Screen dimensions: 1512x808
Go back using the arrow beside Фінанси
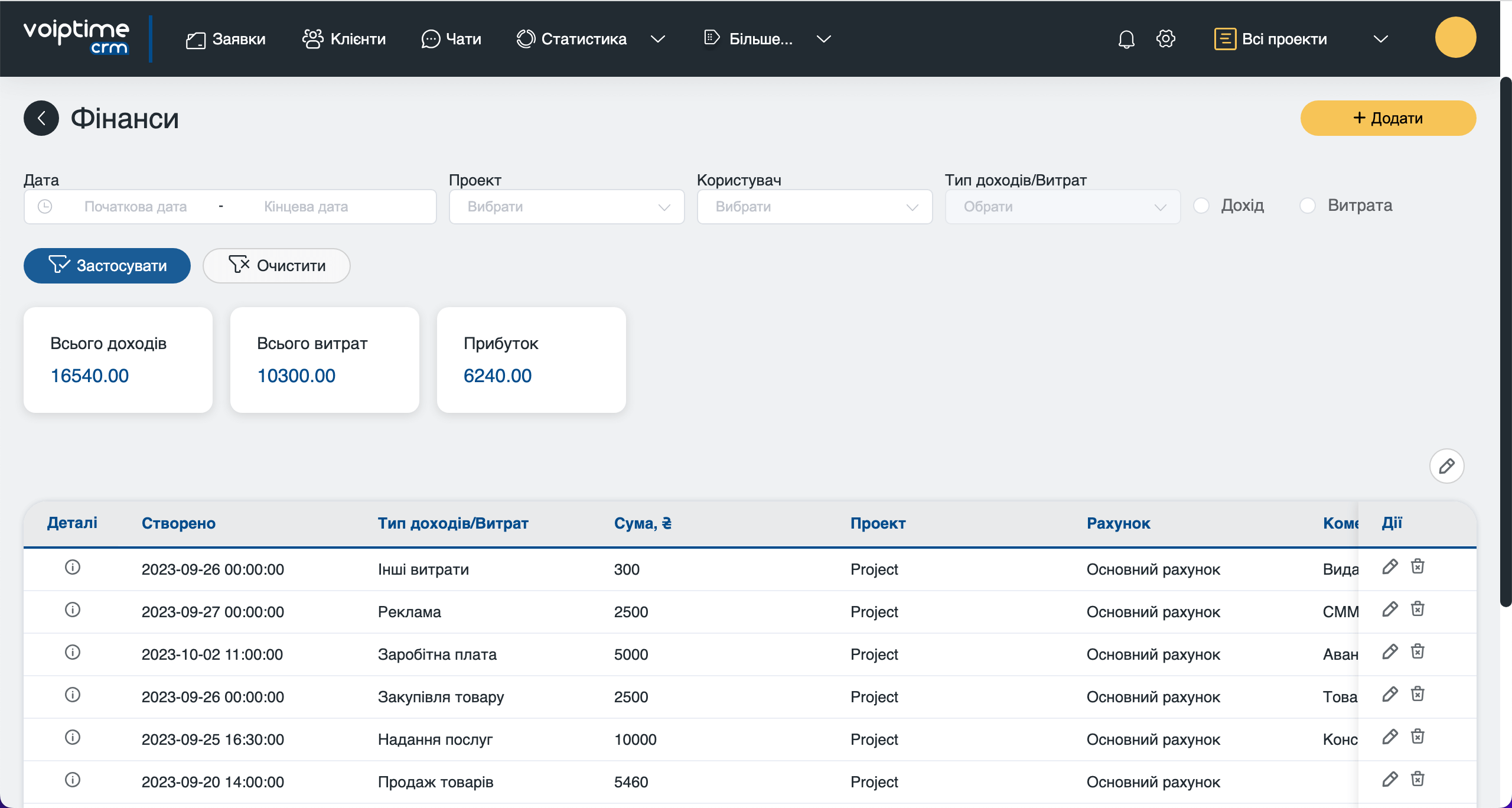coord(41,118)
